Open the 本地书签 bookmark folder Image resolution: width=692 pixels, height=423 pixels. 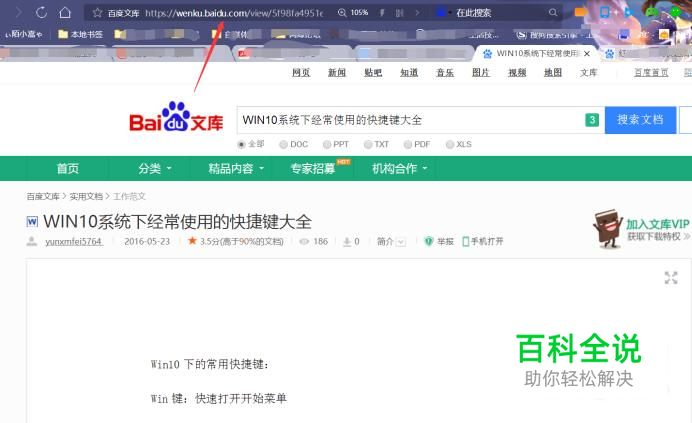(80, 34)
